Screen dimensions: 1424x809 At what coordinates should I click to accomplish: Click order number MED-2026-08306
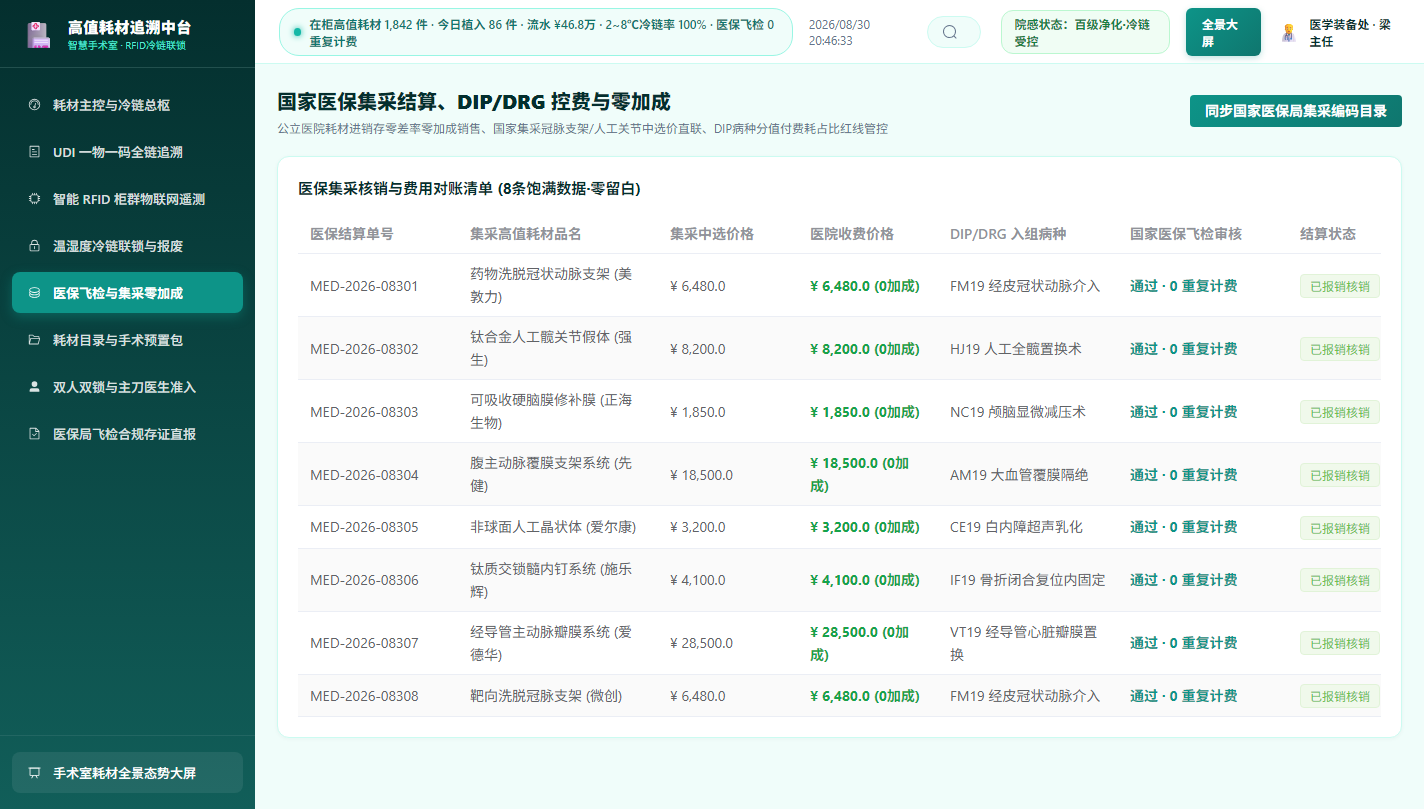point(364,580)
